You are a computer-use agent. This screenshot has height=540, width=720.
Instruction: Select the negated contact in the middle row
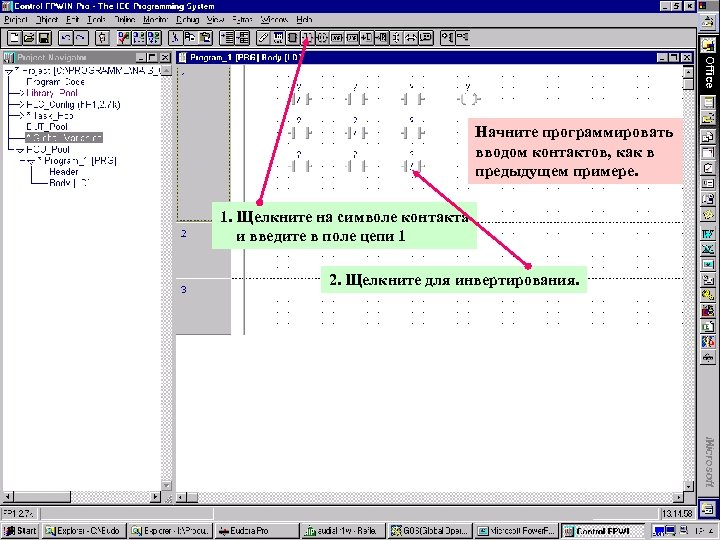[356, 133]
